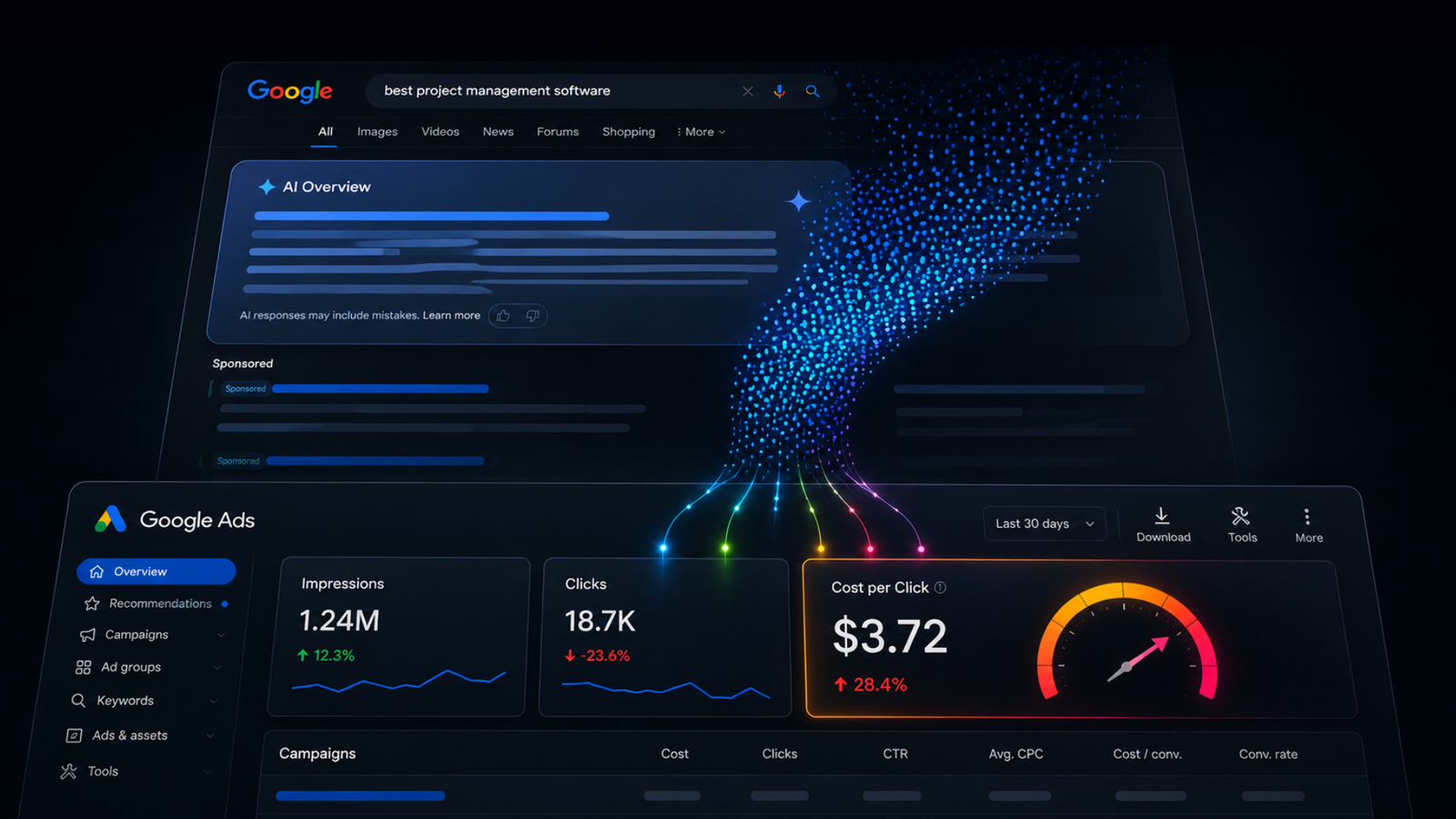Click the thumbs up feedback icon
Image resolution: width=1456 pixels, height=819 pixels.
pos(503,316)
